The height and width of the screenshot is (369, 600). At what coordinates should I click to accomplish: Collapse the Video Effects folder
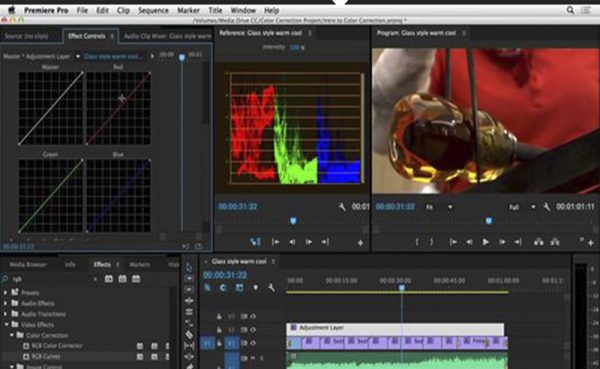[x=6, y=324]
